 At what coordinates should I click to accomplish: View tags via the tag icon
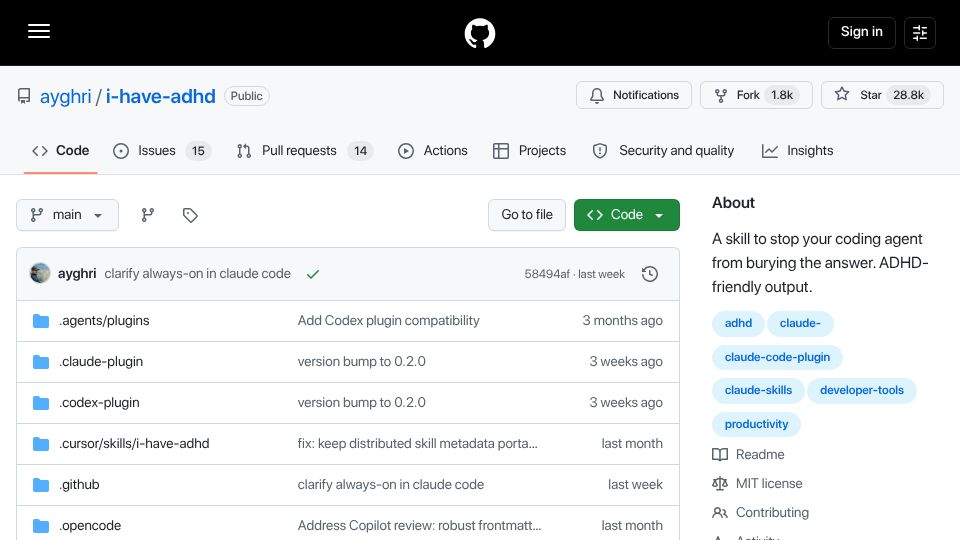click(190, 215)
